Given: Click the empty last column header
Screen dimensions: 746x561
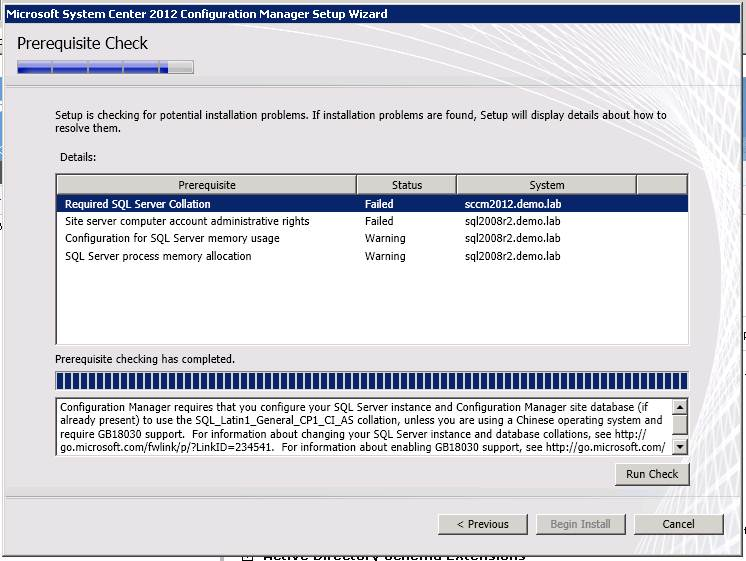Looking at the screenshot, I should click(x=662, y=185).
